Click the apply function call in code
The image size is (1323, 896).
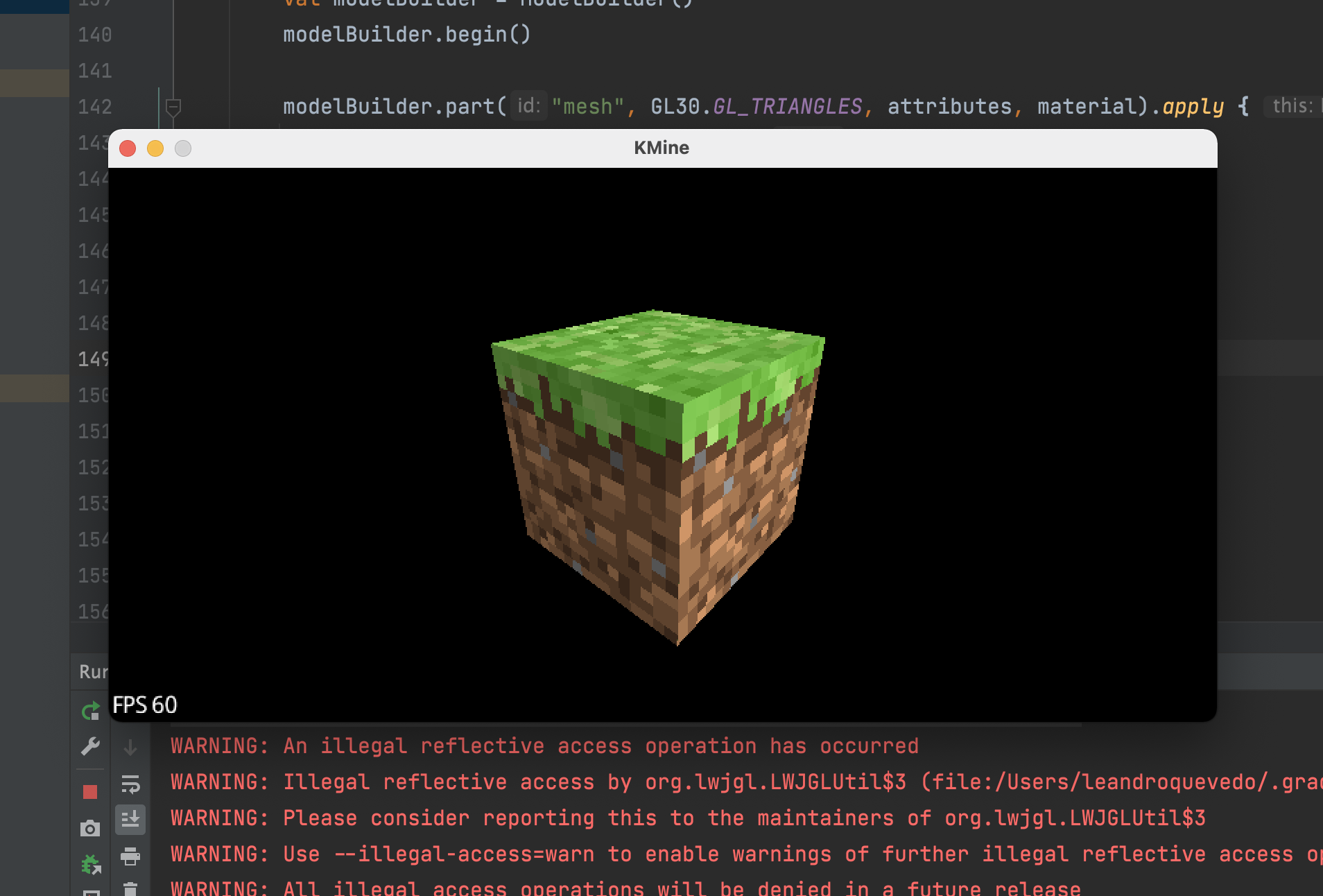coord(1193,107)
